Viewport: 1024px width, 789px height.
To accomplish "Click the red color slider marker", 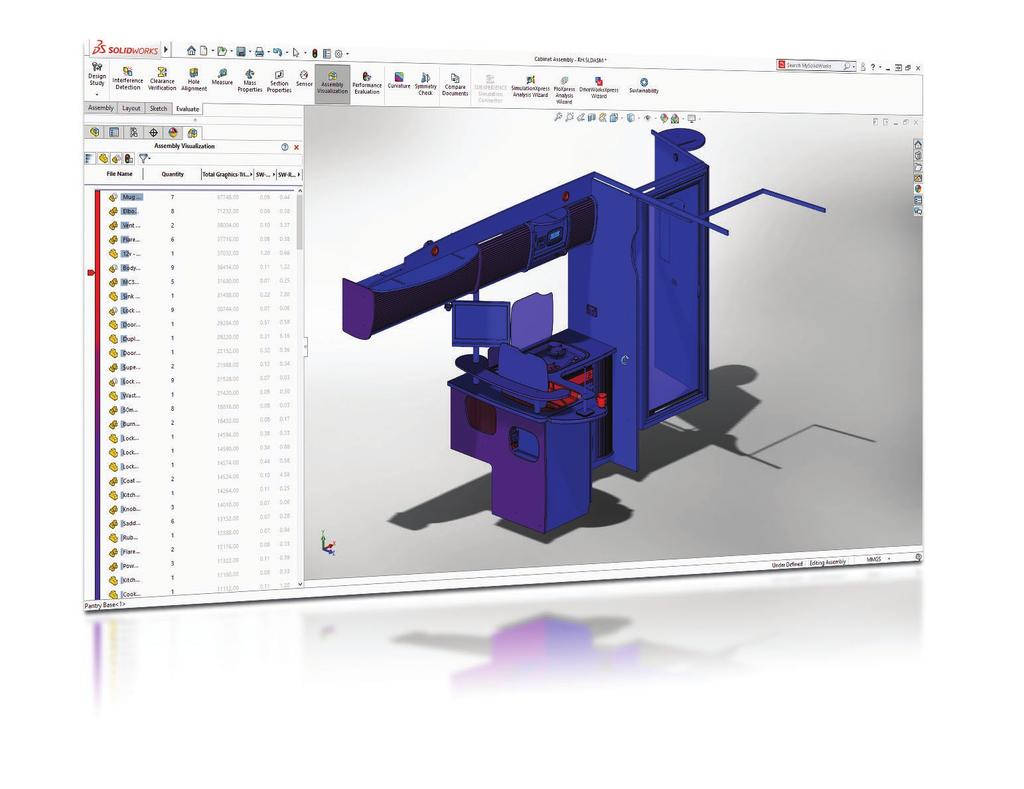I will point(91,272).
